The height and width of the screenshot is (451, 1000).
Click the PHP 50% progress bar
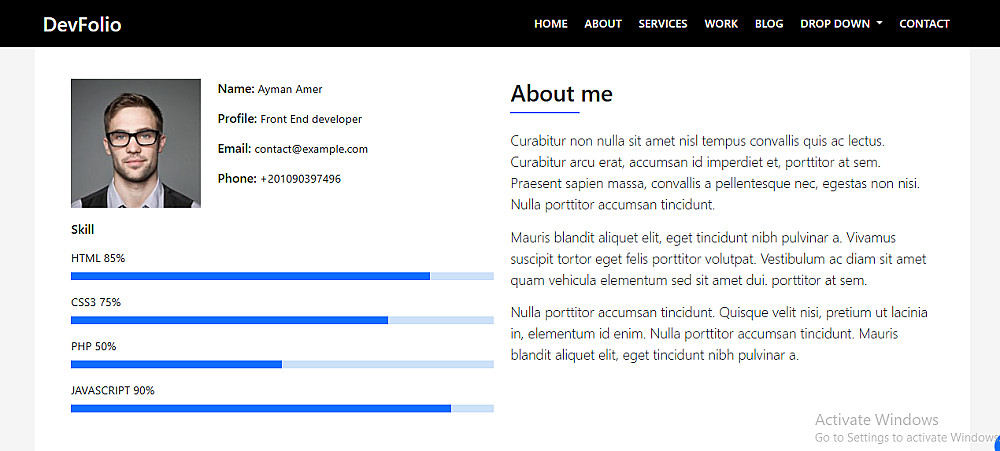click(282, 364)
